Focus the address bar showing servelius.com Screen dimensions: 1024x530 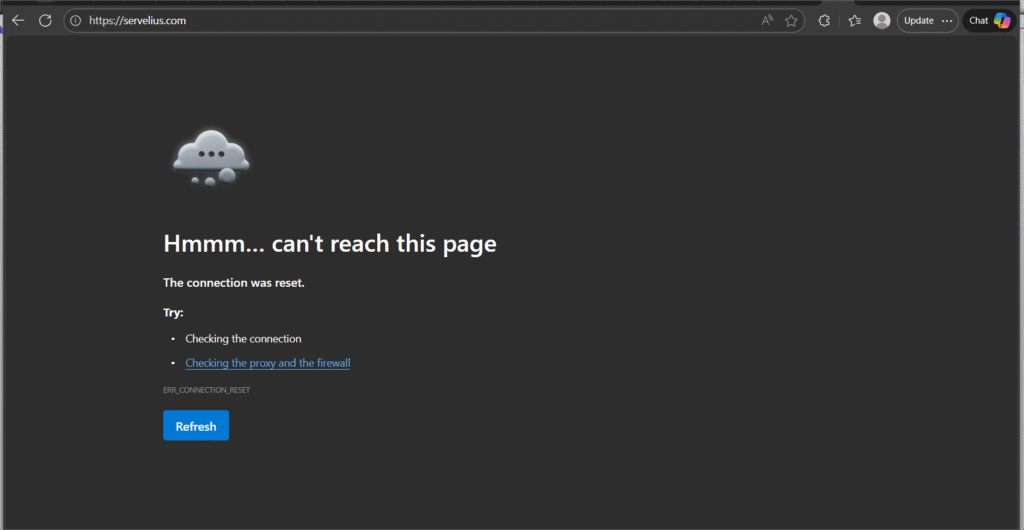[x=400, y=20]
